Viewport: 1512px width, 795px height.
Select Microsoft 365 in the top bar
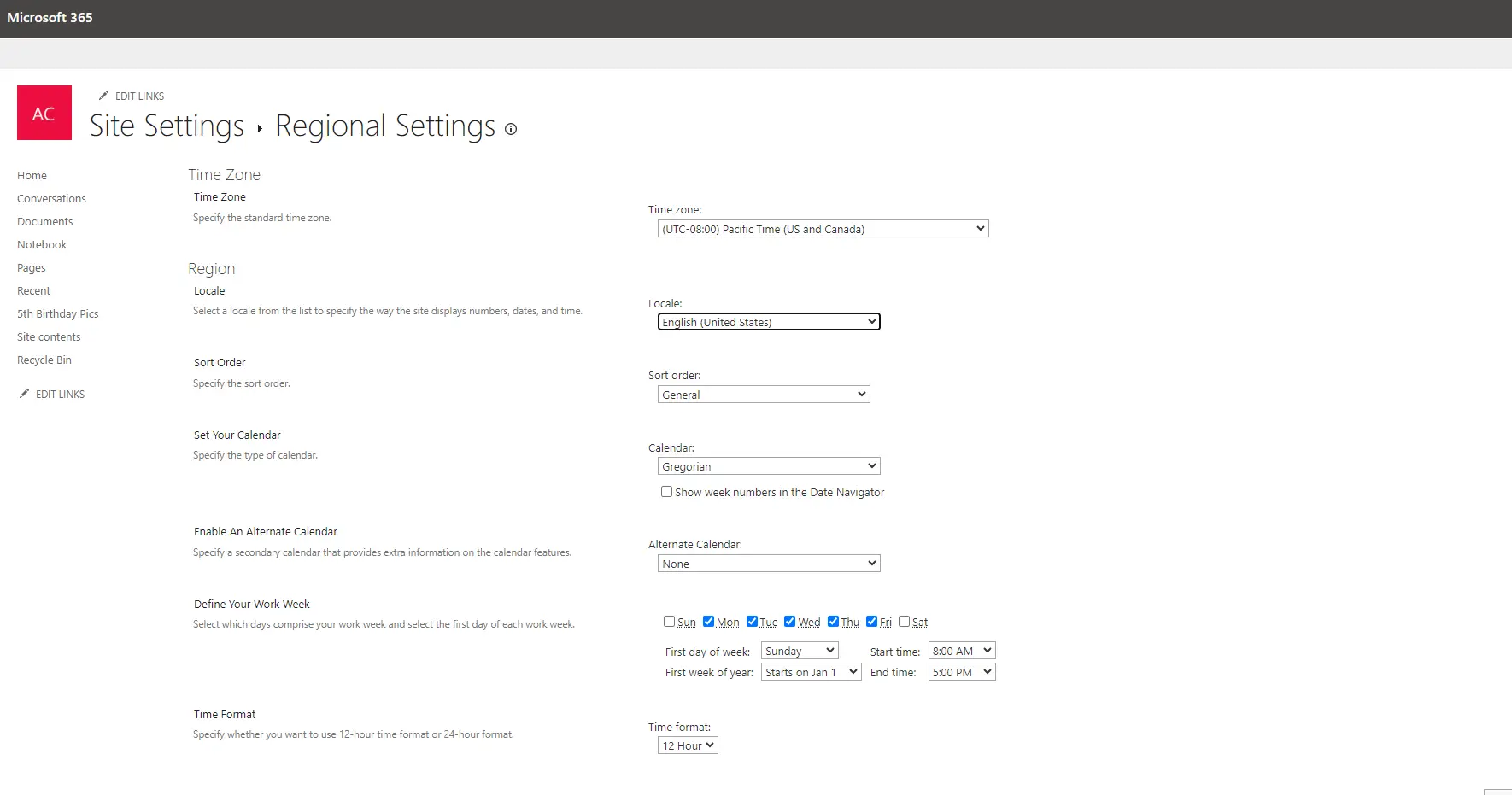point(50,17)
